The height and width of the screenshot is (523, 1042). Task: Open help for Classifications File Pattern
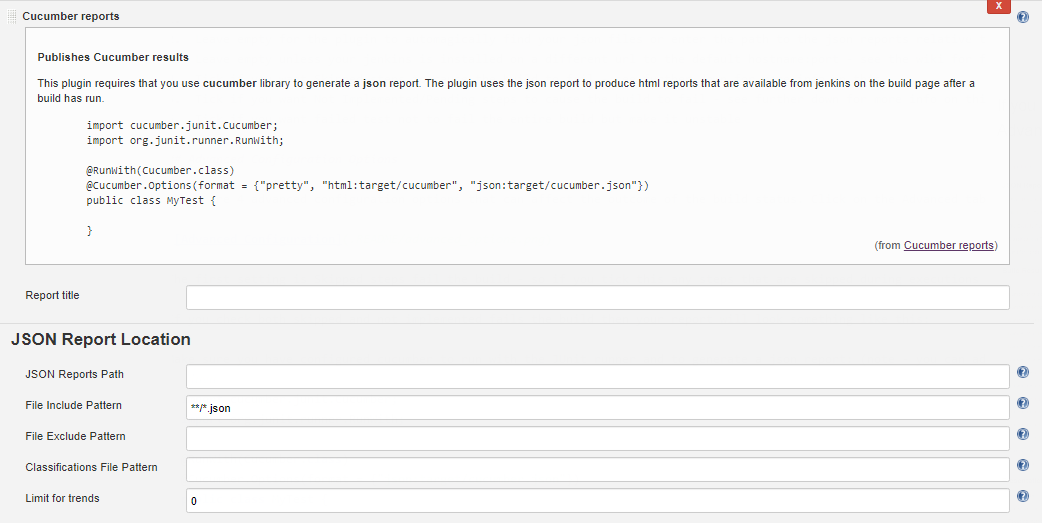click(1023, 465)
